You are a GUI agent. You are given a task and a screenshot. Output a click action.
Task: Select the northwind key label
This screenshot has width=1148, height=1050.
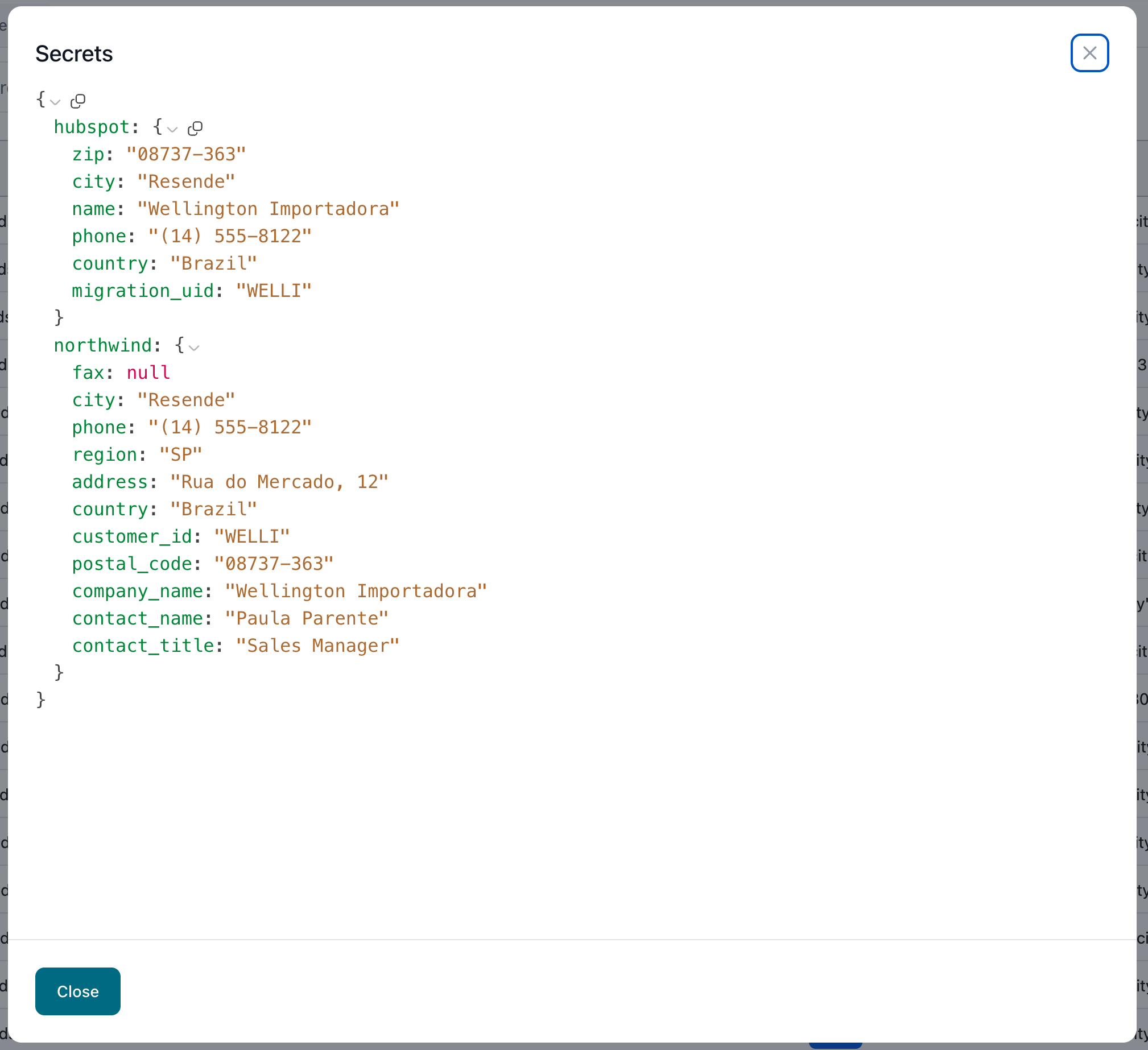pos(103,345)
